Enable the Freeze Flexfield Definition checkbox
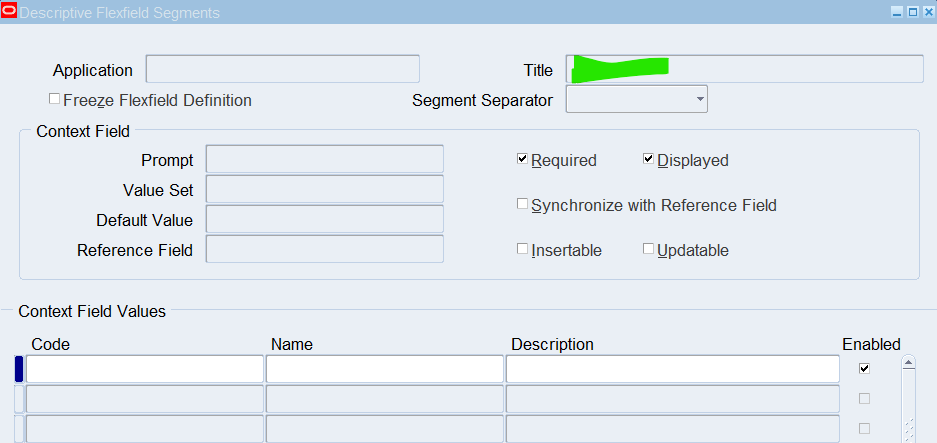This screenshot has height=443, width=937. click(55, 100)
